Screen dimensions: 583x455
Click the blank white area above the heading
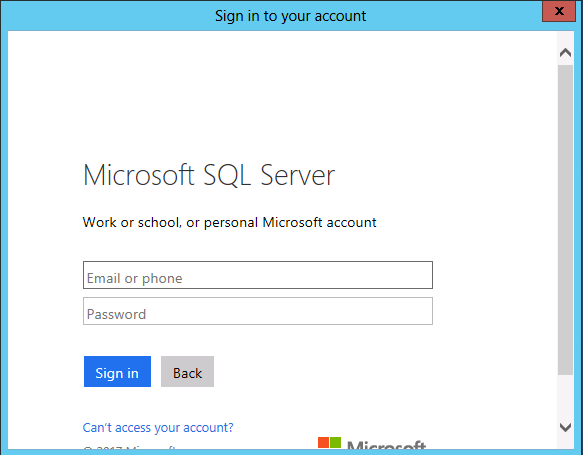pos(283,97)
